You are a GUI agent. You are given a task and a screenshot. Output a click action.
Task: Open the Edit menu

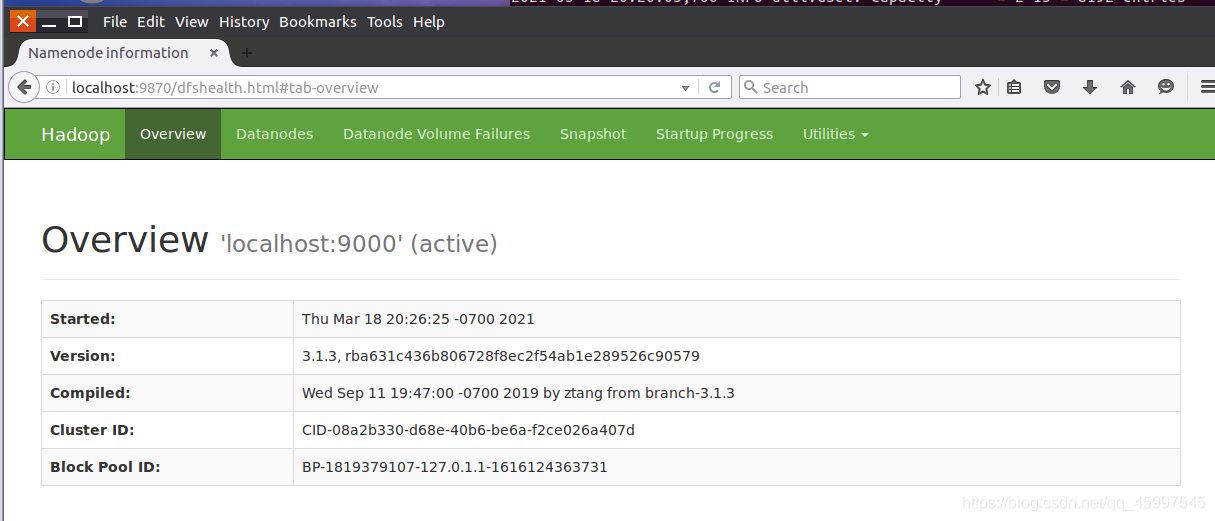(x=151, y=22)
